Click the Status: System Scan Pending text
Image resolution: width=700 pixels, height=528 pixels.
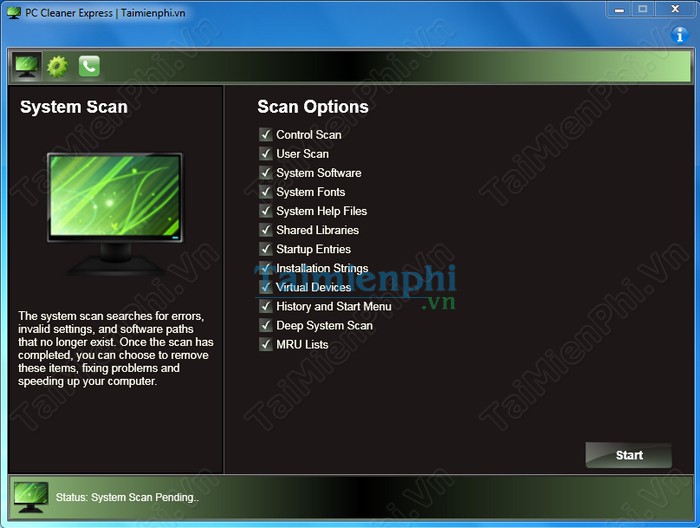[127, 497]
